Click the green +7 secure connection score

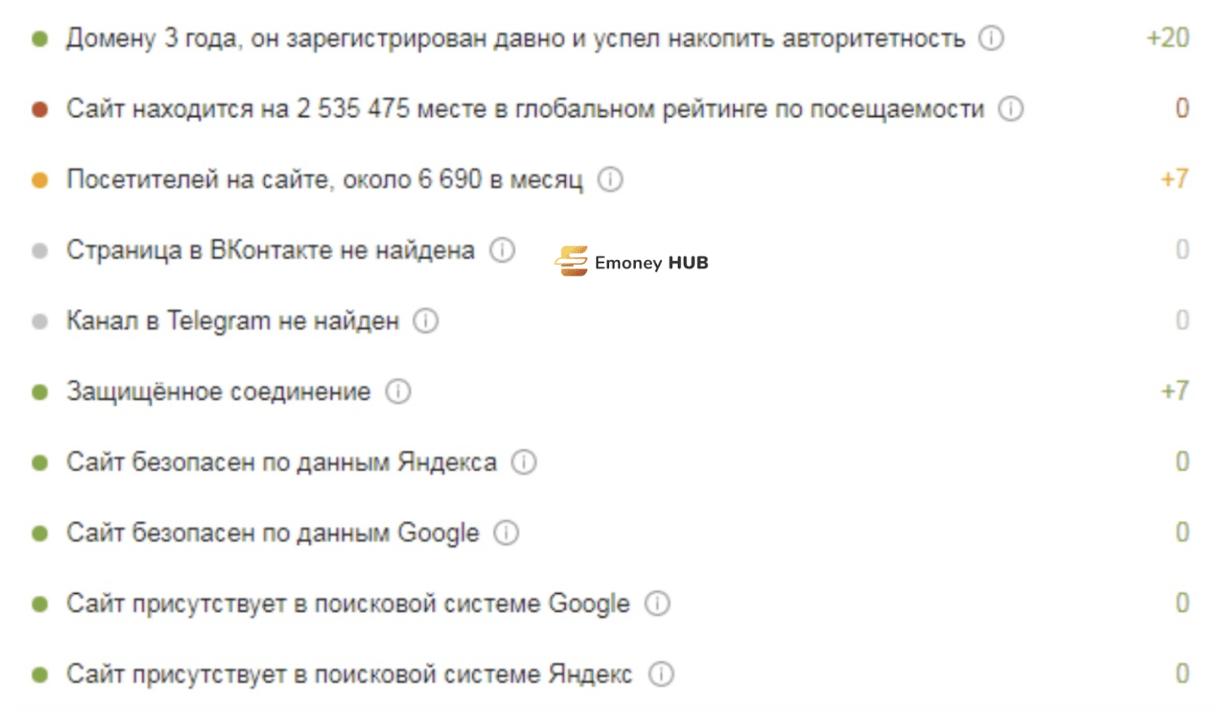click(1174, 392)
